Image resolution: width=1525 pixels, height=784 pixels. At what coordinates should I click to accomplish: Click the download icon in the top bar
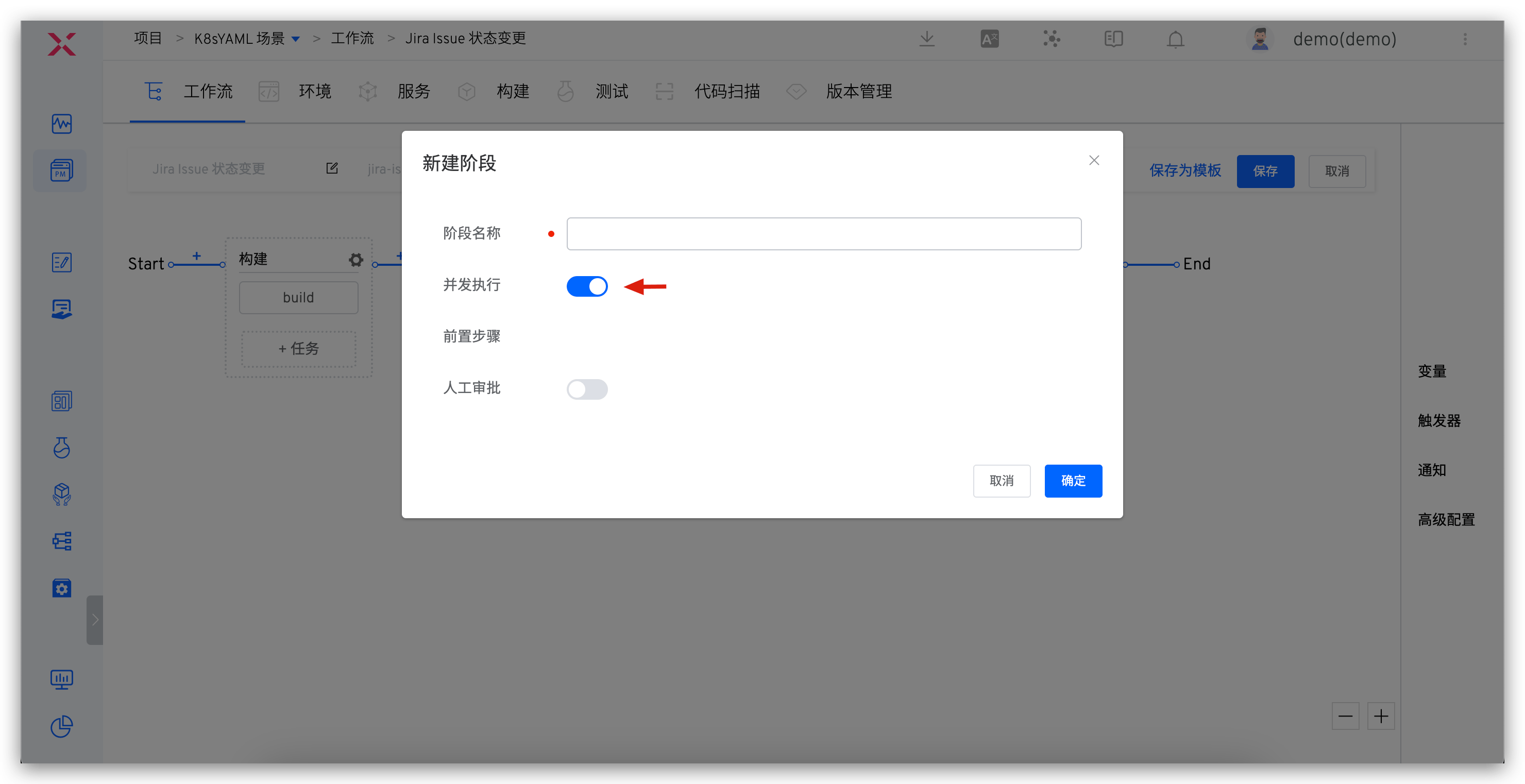coord(927,39)
